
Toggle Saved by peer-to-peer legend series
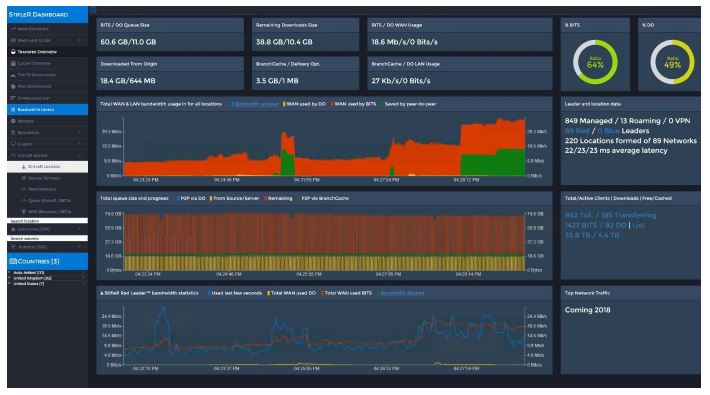point(408,104)
